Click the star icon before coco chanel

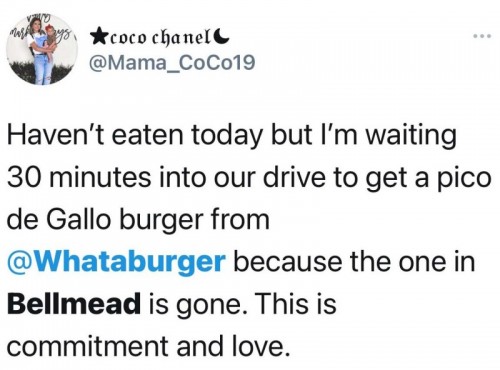98,38
